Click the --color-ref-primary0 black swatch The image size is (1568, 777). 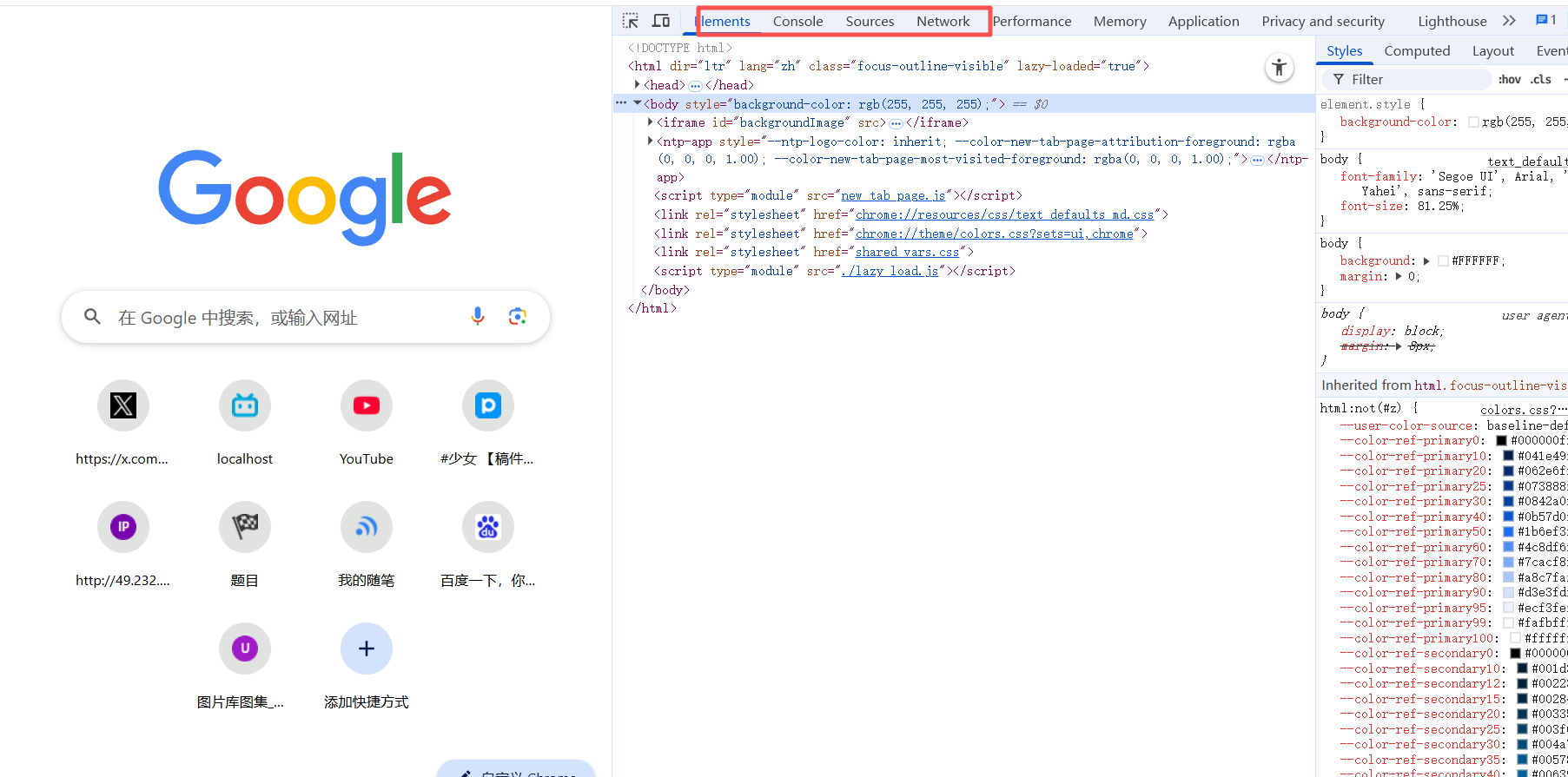pyautogui.click(x=1501, y=440)
